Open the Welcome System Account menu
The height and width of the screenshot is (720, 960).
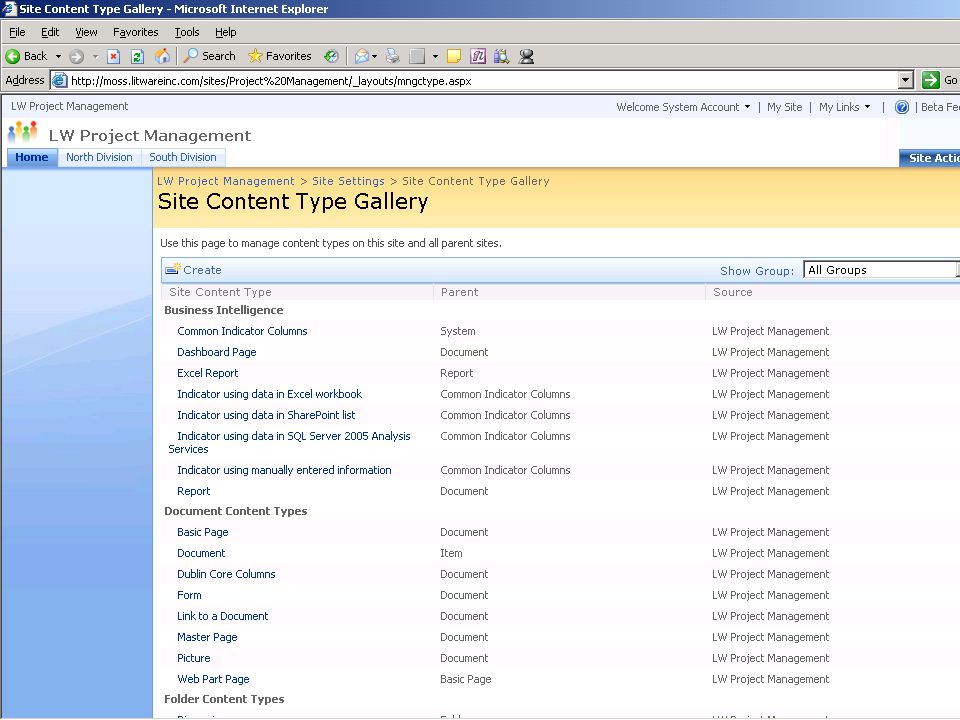click(683, 107)
